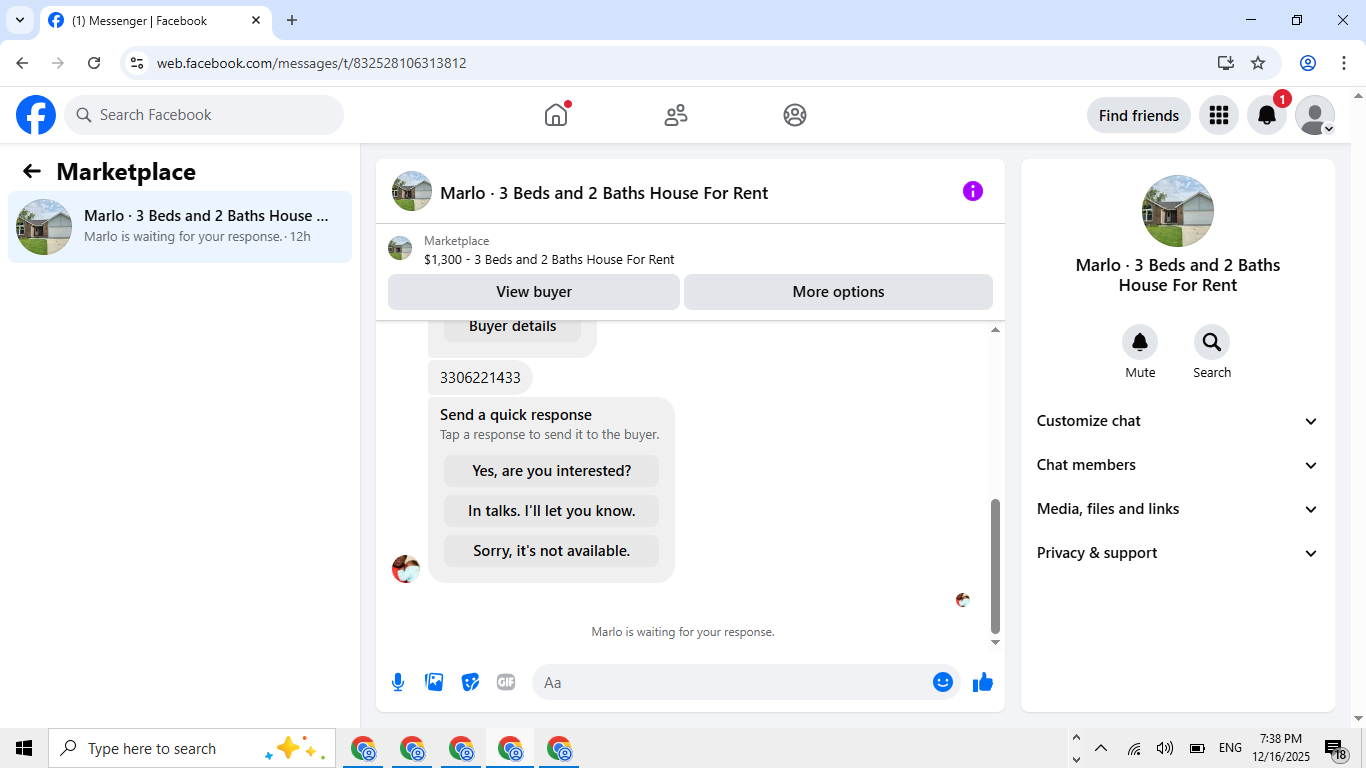Show hidden system tray icons
This screenshot has height=768, width=1366.
(1101, 748)
